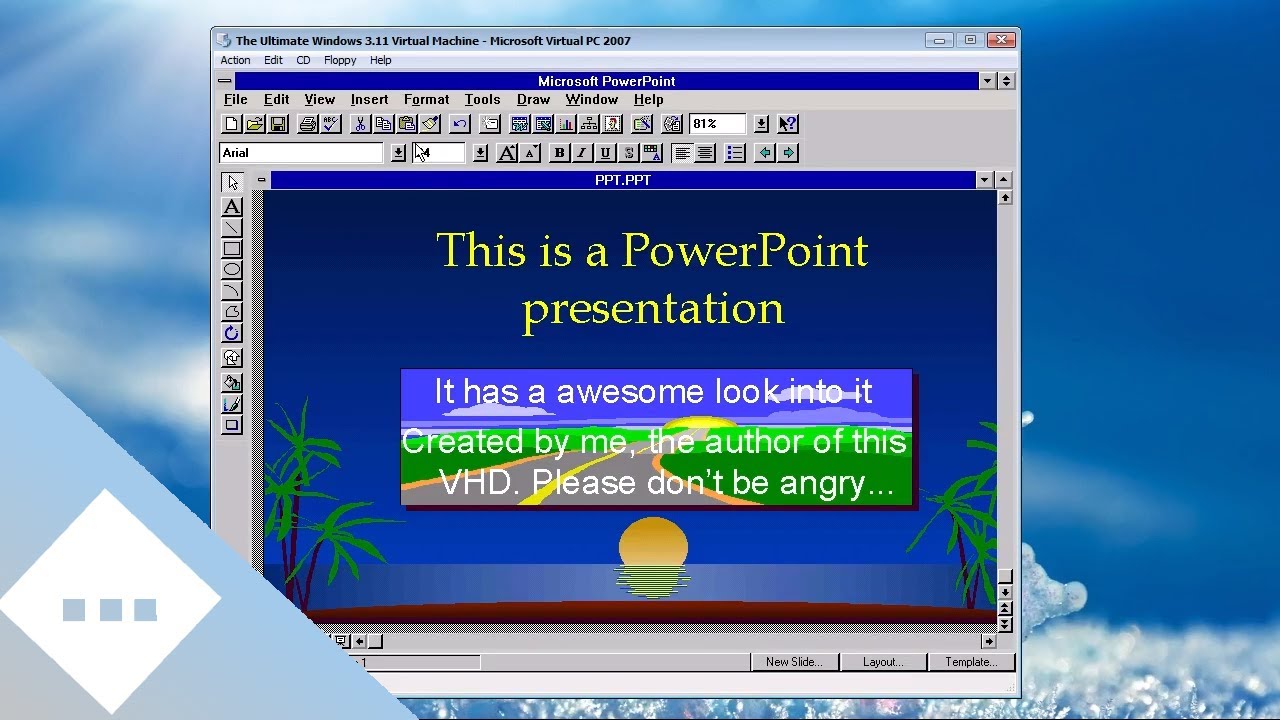Toggle Fill On/Off paint bucket
Image resolution: width=1280 pixels, height=720 pixels.
click(232, 383)
